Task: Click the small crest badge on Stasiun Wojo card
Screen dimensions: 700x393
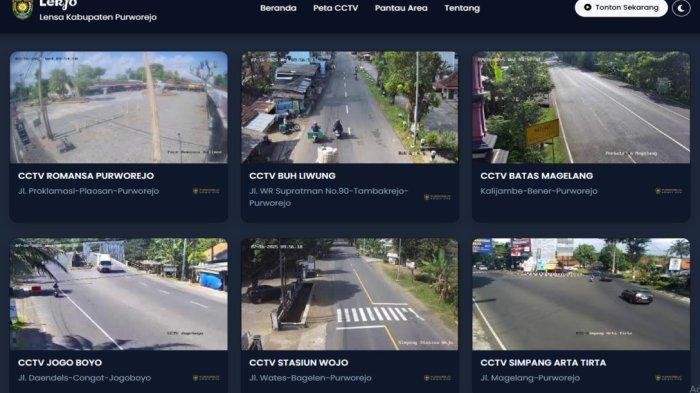Action: (437, 378)
